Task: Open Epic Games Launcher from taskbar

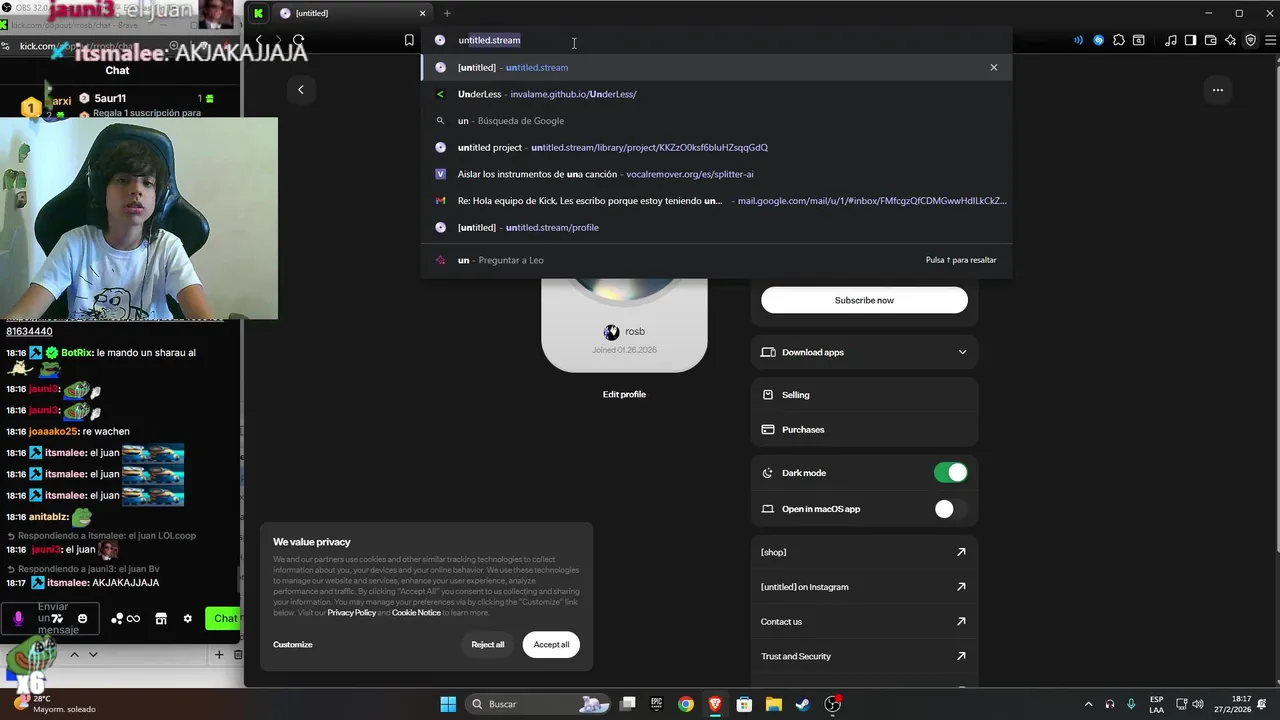Action: [x=656, y=704]
